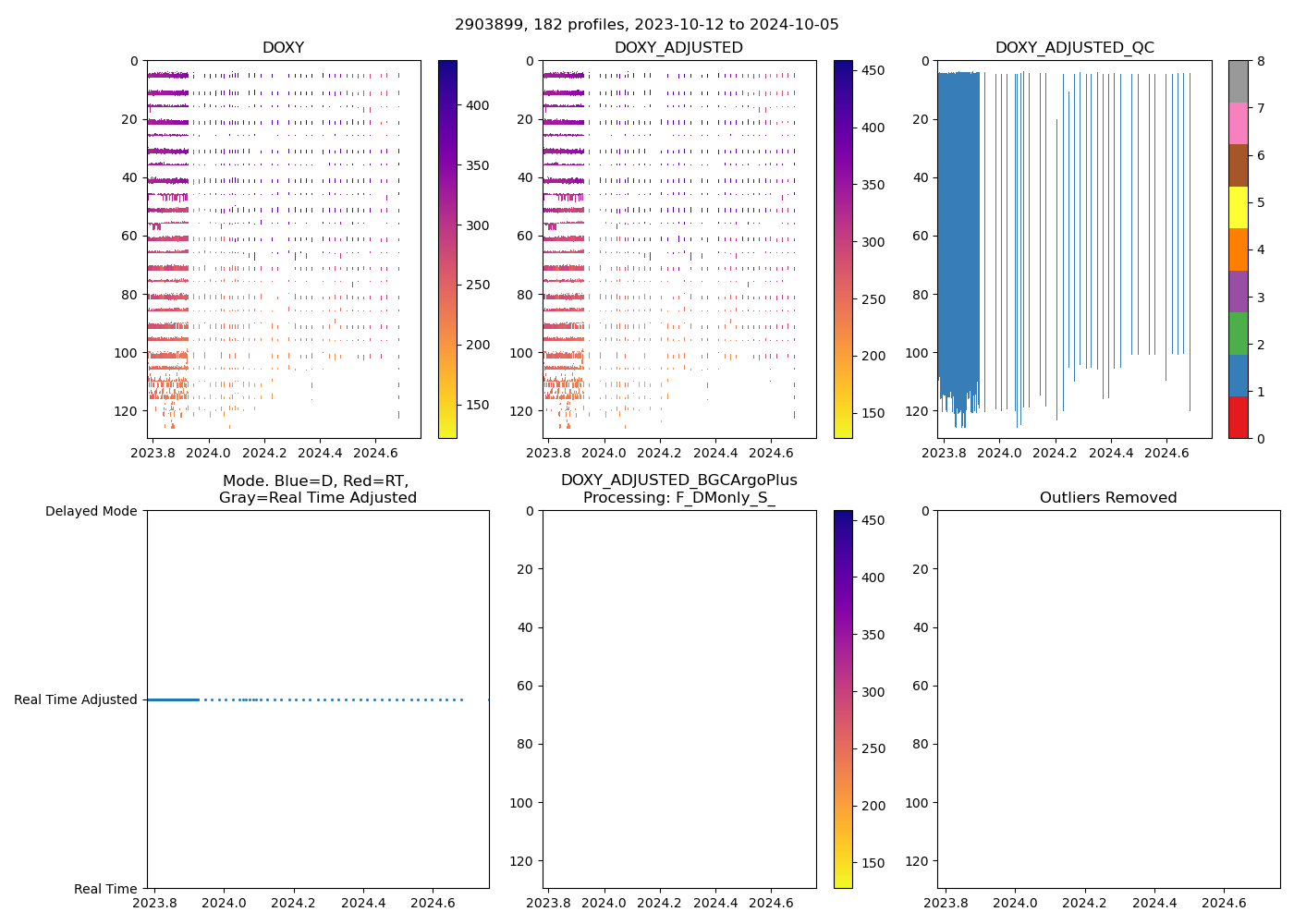
Task: Select the yellow segment in QC colorbar
Action: click(1238, 207)
